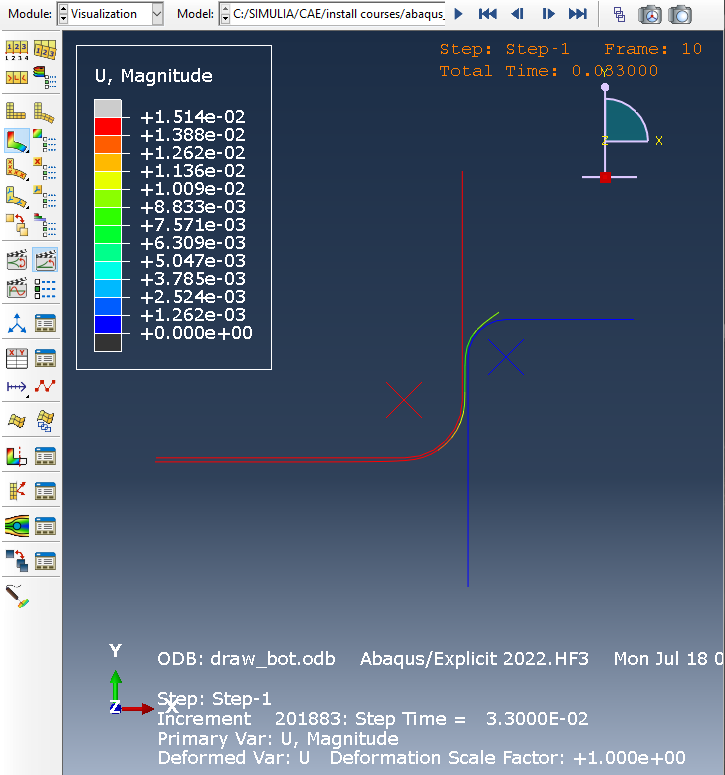Open Free Body Cut Manager
This screenshot has width=725, height=775.
click(45, 491)
